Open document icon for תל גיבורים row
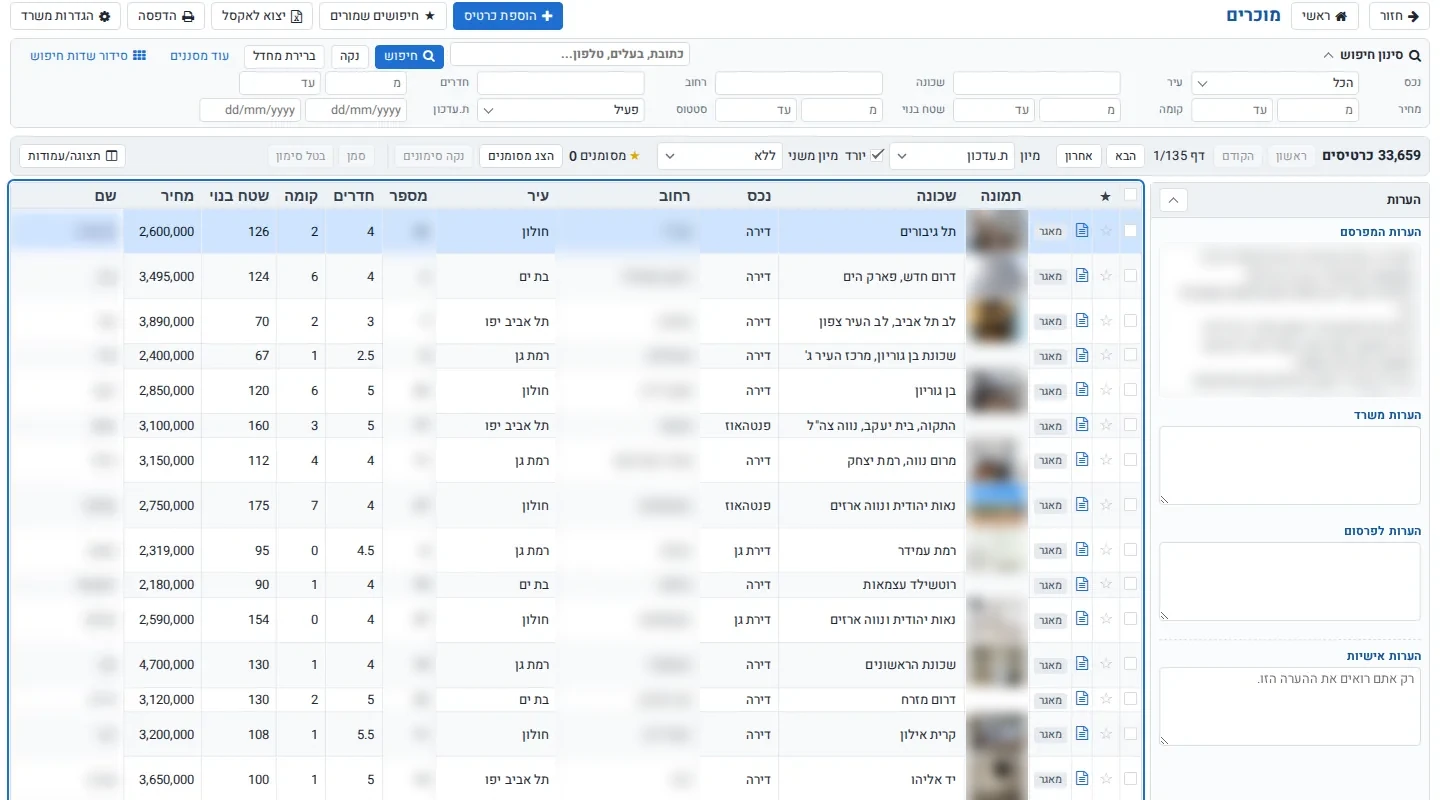 [1081, 231]
